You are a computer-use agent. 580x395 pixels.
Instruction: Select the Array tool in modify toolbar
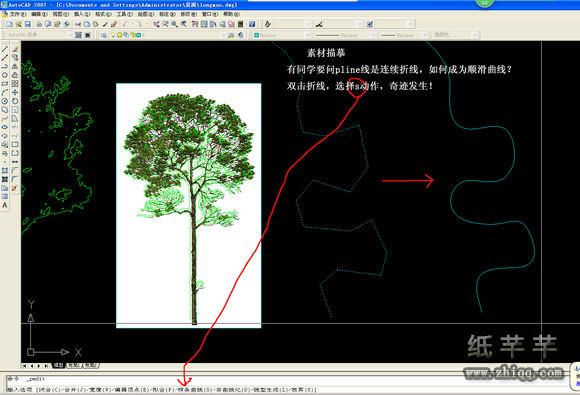click(x=15, y=84)
